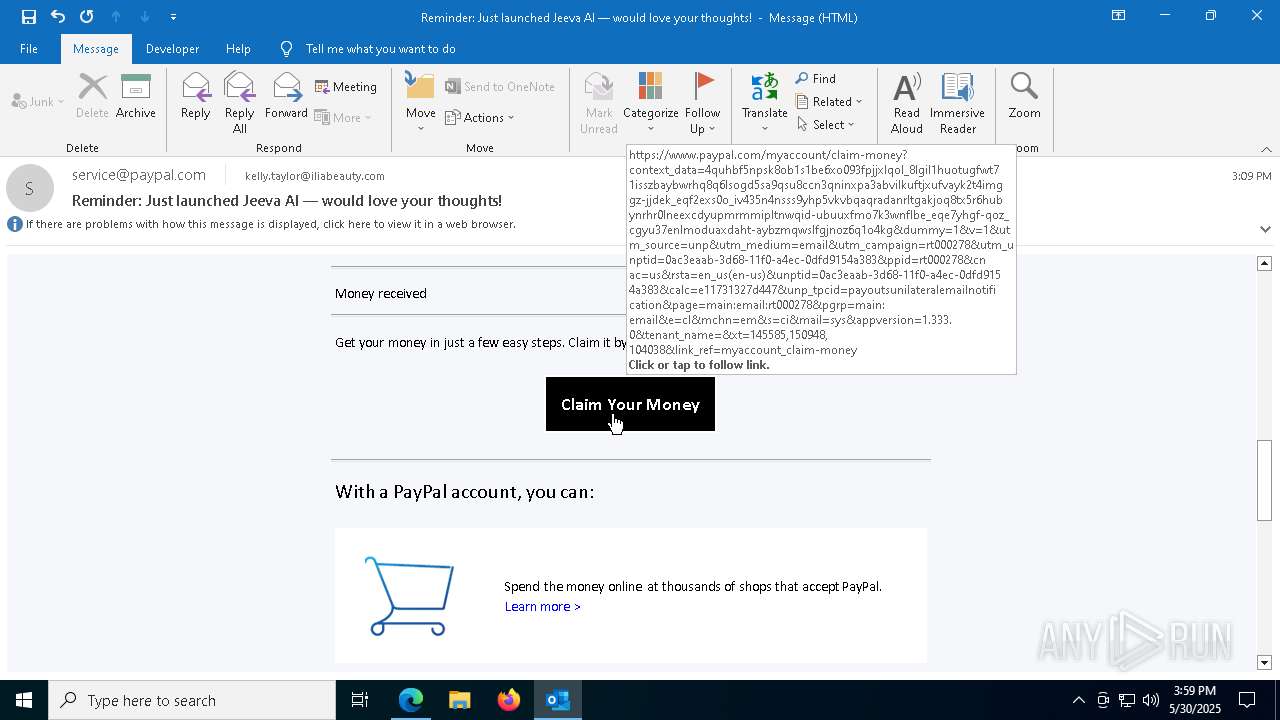Launch Firefox from the taskbar
Image resolution: width=1280 pixels, height=720 pixels.
click(x=509, y=700)
